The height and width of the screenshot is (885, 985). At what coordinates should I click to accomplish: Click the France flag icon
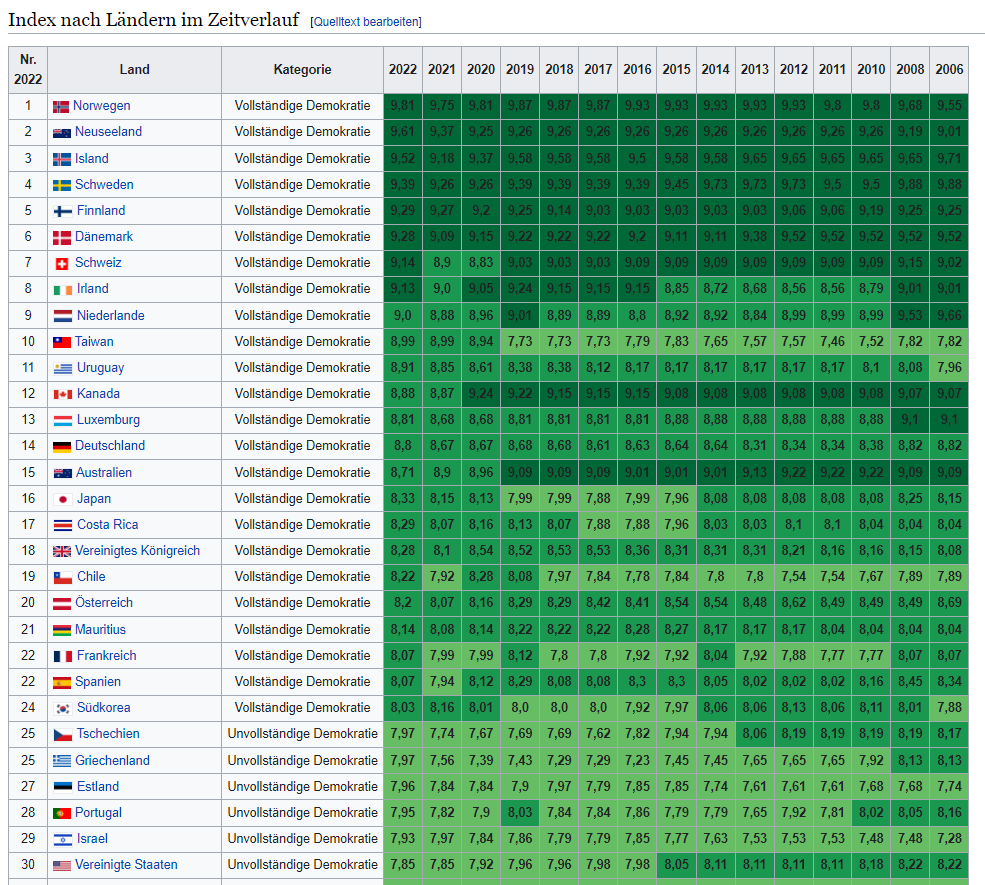click(63, 656)
